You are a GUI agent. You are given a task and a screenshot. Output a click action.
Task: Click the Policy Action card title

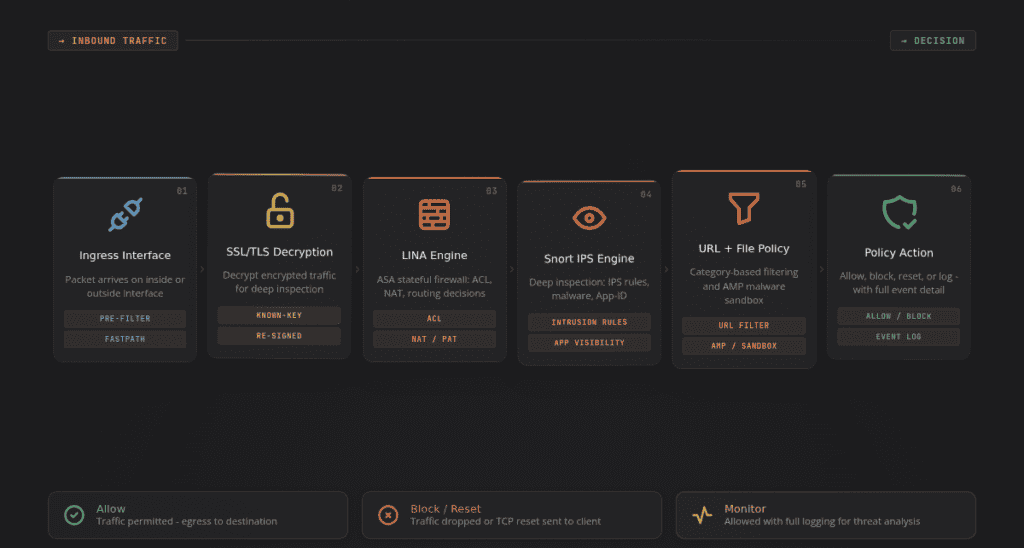[899, 253]
